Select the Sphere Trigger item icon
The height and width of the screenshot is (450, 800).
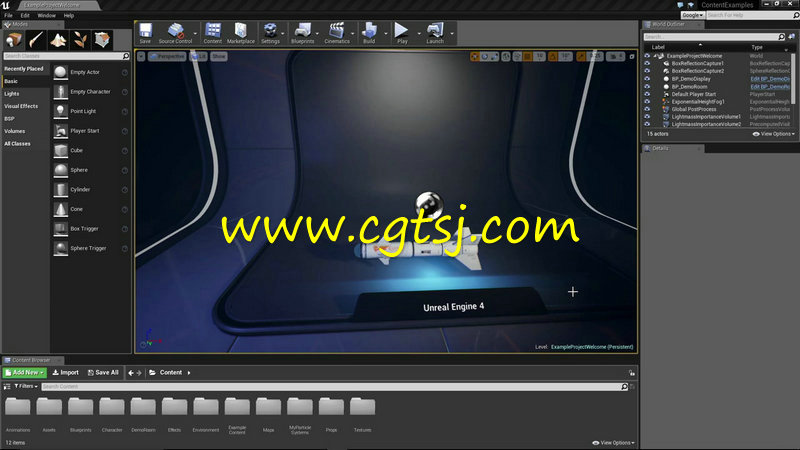tap(61, 248)
